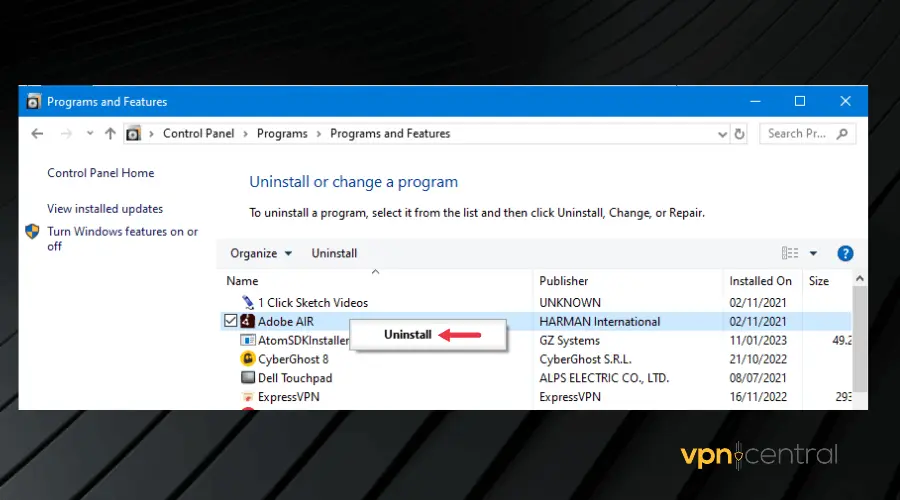Image resolution: width=900 pixels, height=500 pixels.
Task: Open View installed updates link
Action: click(105, 209)
